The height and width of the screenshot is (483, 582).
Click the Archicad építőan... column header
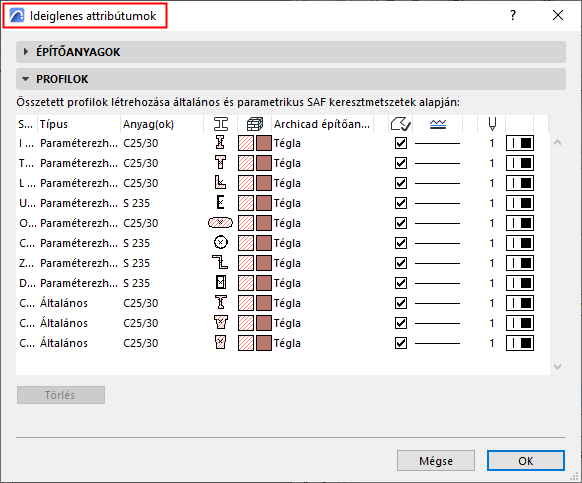322,124
